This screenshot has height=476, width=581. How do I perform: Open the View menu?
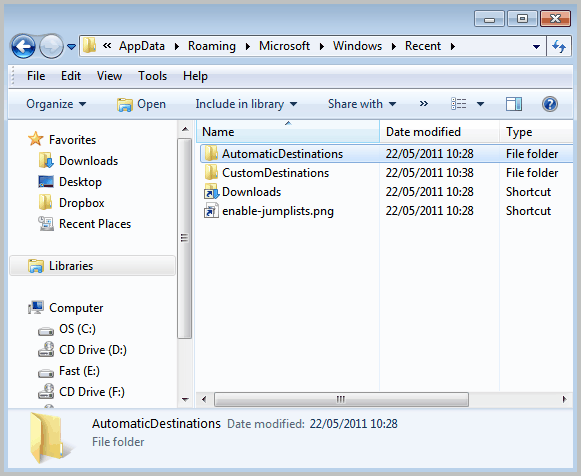pos(109,76)
